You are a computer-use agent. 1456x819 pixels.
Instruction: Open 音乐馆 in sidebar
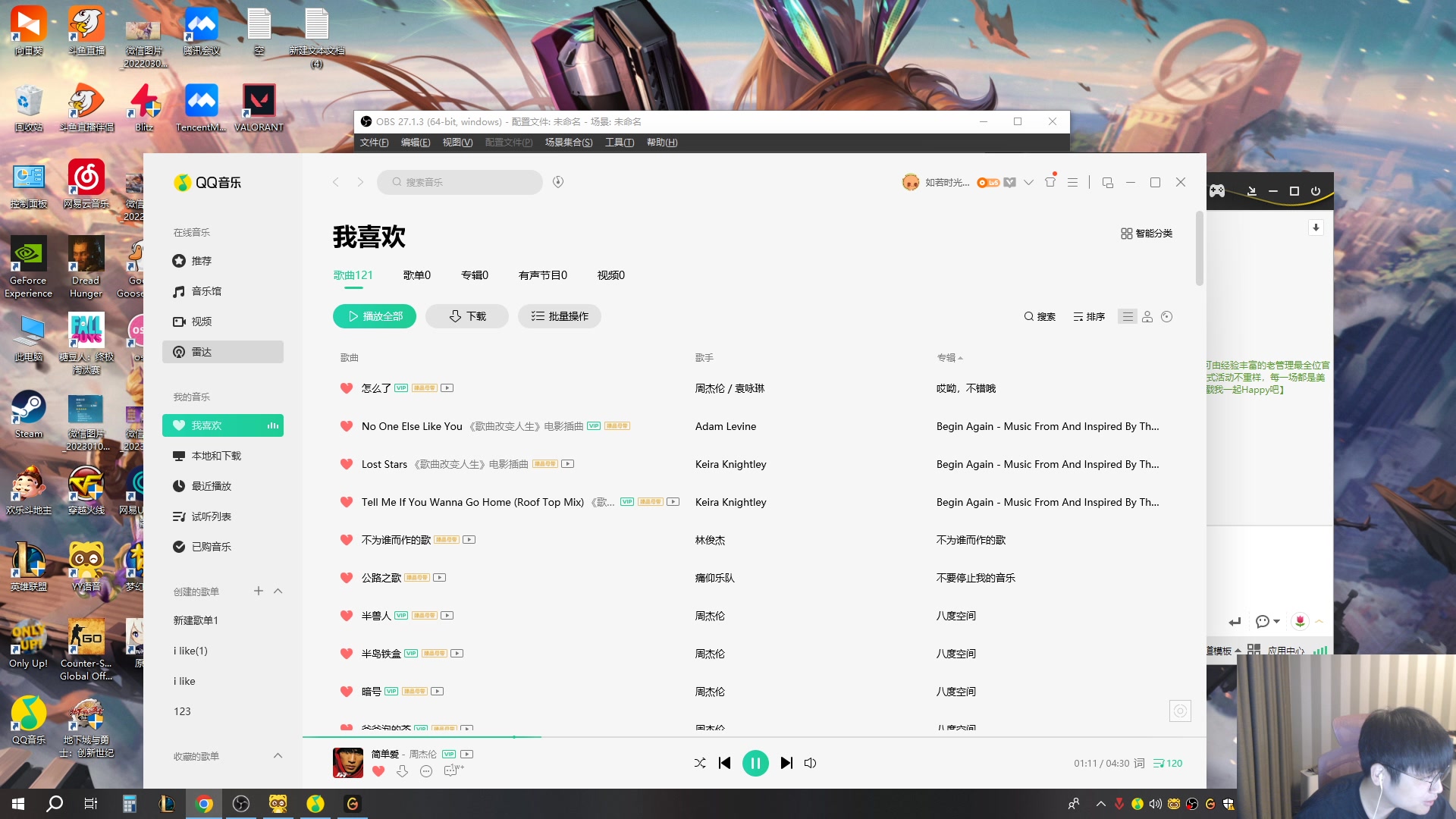coord(223,291)
